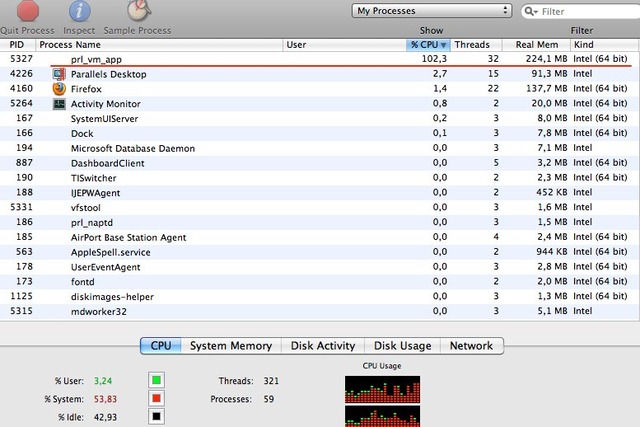Click the 102,3 CPU value
This screenshot has width=640, height=427.
click(x=434, y=59)
